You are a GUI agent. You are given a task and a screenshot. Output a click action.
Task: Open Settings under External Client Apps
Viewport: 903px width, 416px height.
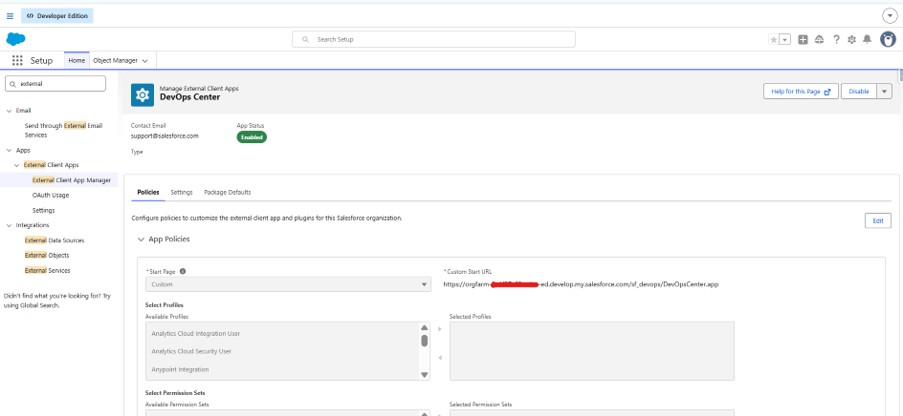tap(44, 210)
